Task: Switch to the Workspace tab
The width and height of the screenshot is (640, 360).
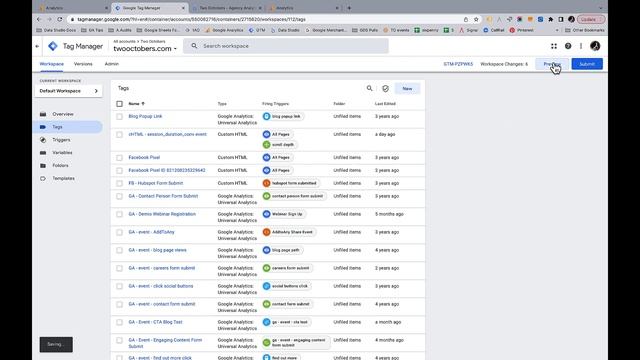Action: (x=51, y=64)
